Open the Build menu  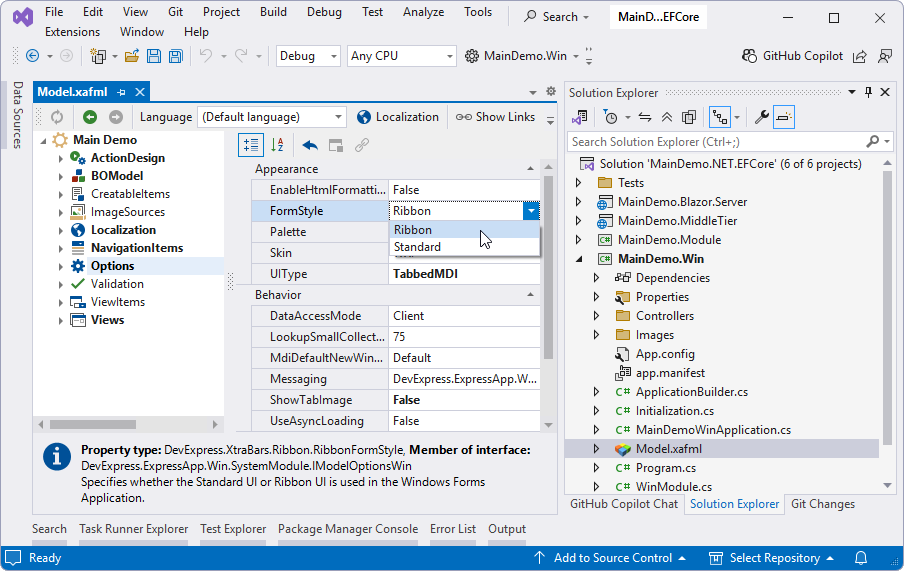[x=273, y=12]
